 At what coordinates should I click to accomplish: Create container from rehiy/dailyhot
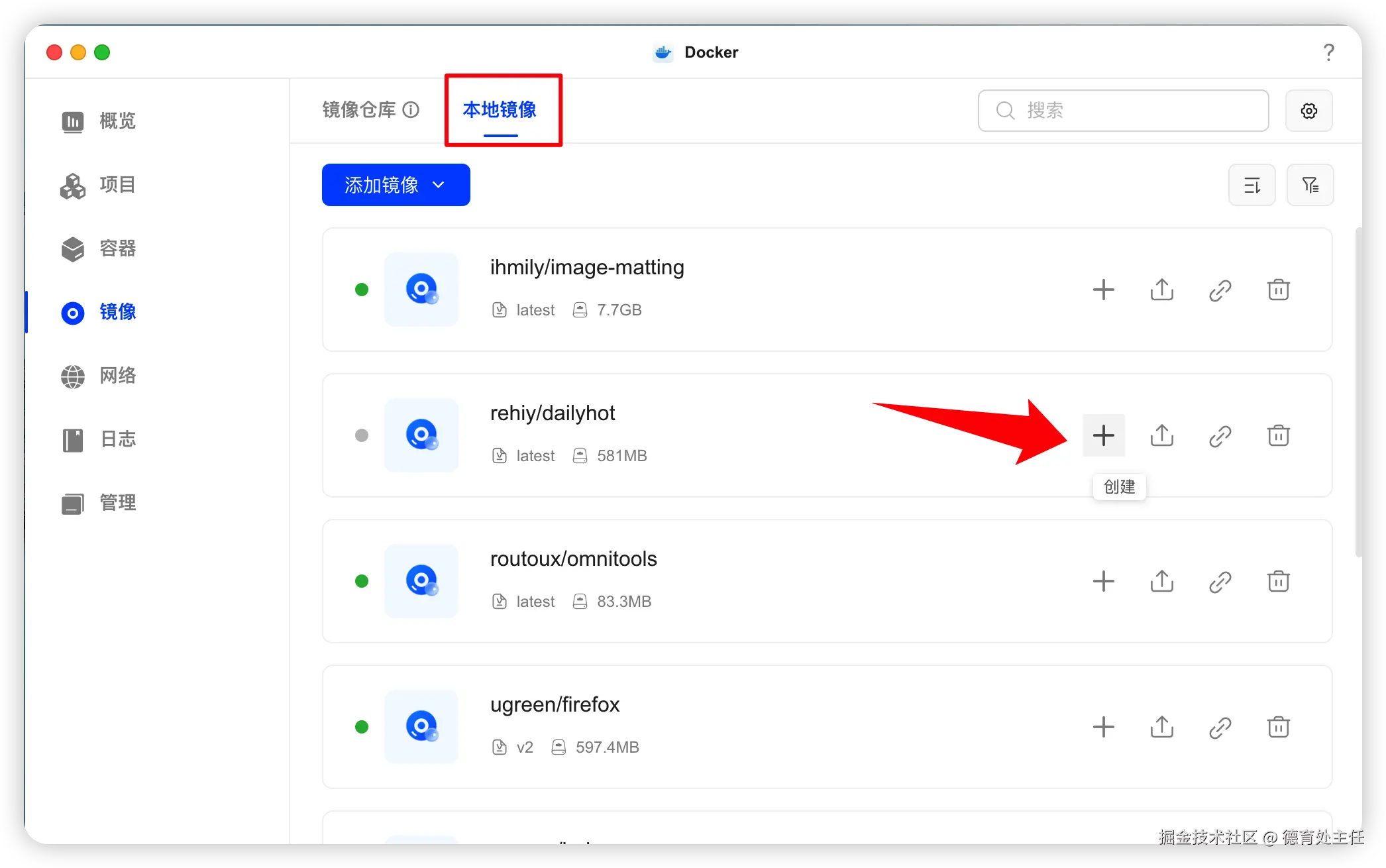pos(1104,435)
